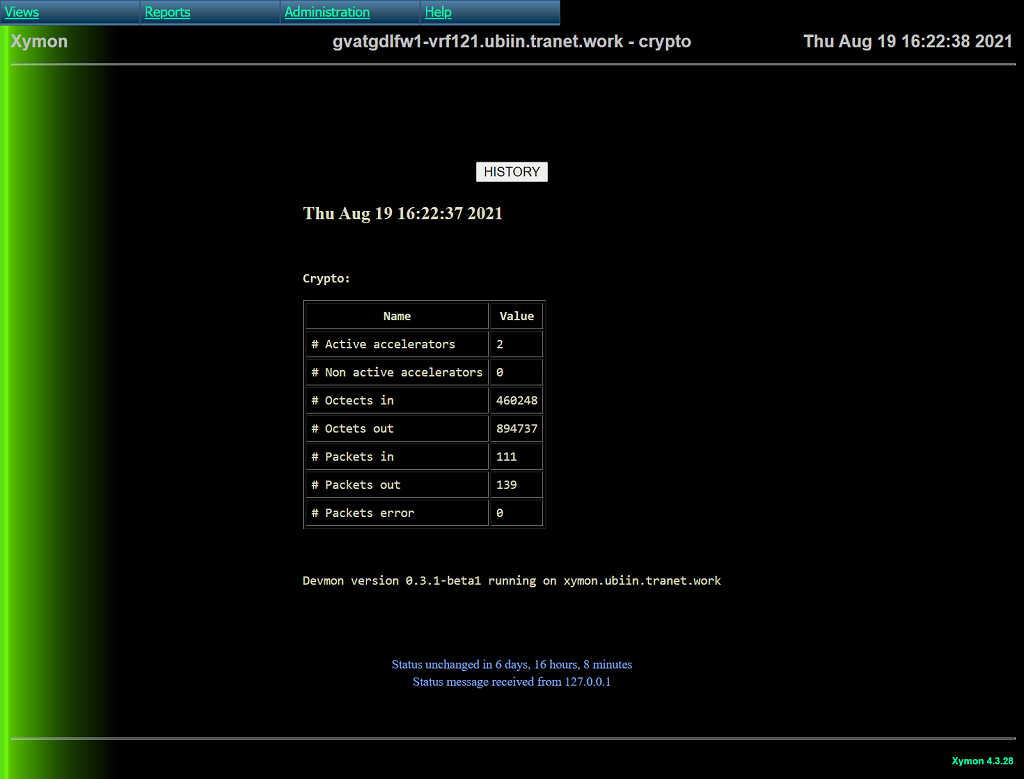Open the Views menu
Image resolution: width=1024 pixels, height=779 pixels.
click(22, 12)
